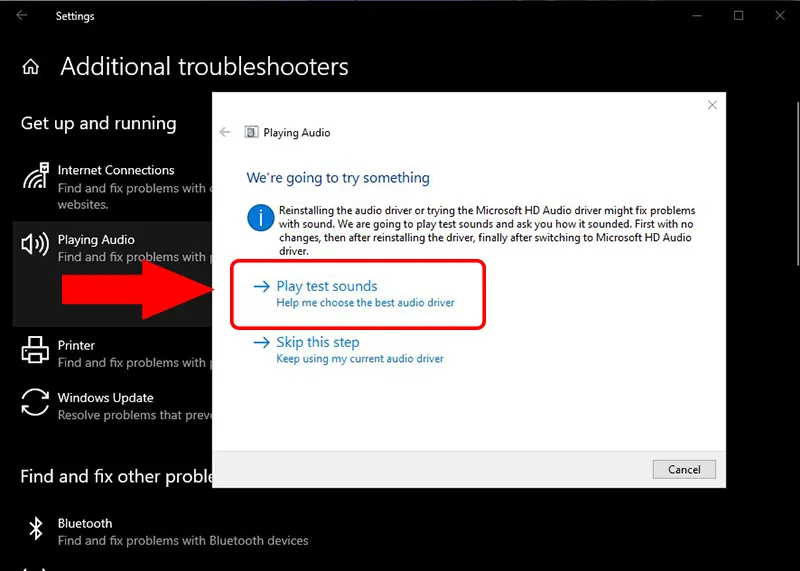Open the Internet Connections troubleshooter
Image resolution: width=800 pixels, height=571 pixels.
point(116,170)
